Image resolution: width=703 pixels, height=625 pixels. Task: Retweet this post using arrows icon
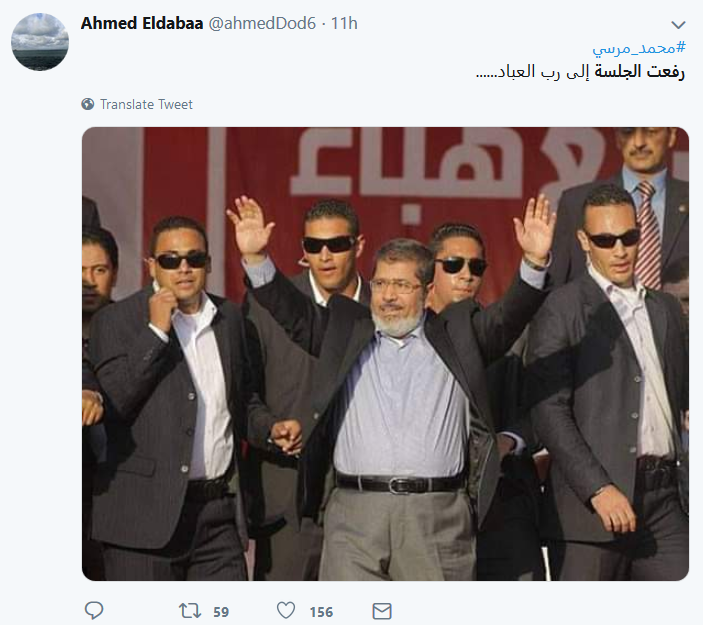tap(190, 611)
